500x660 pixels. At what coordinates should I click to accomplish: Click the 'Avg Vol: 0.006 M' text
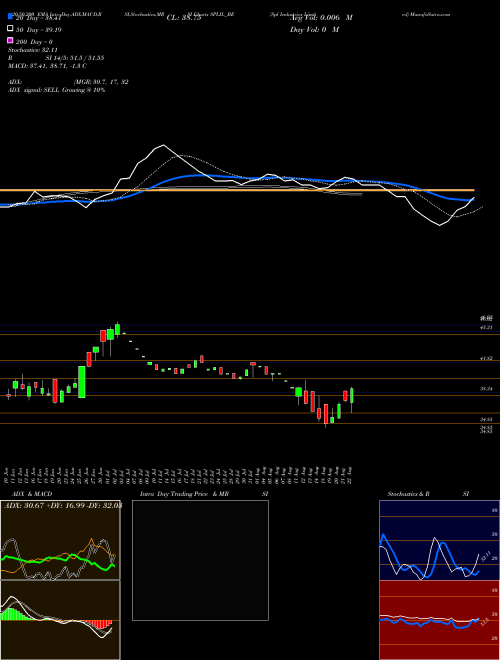click(321, 18)
